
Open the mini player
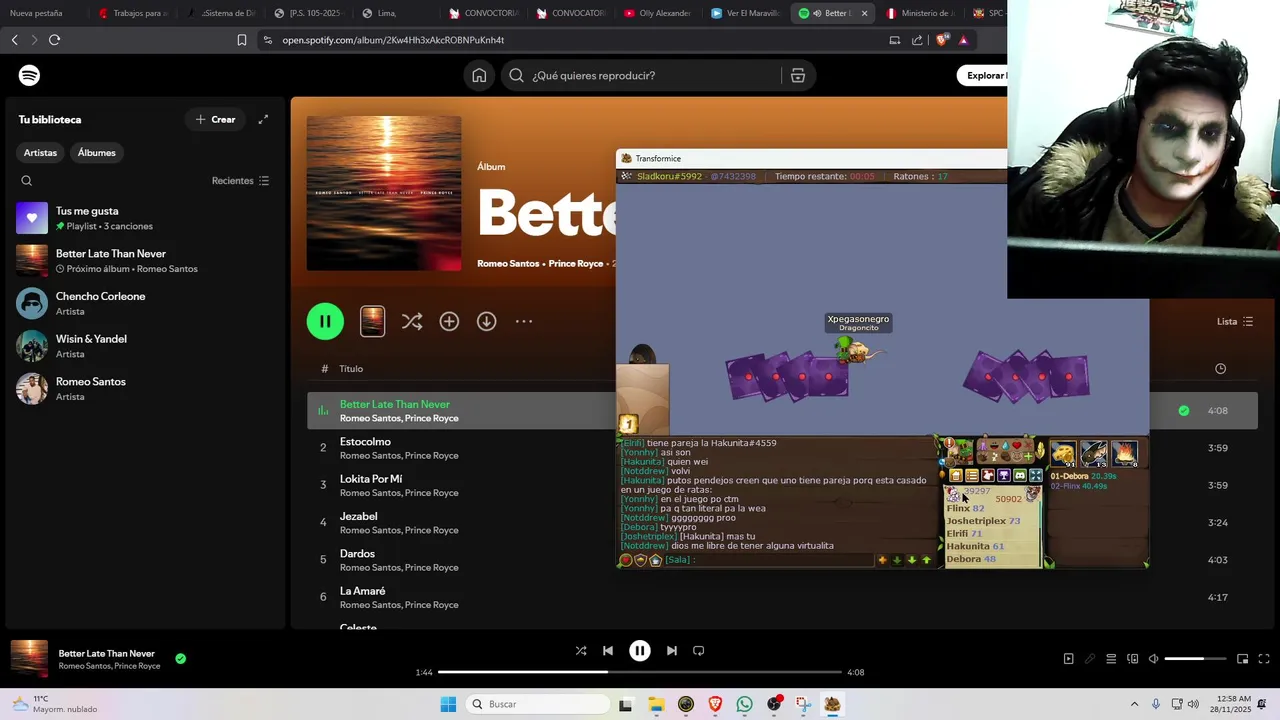click(x=1243, y=659)
